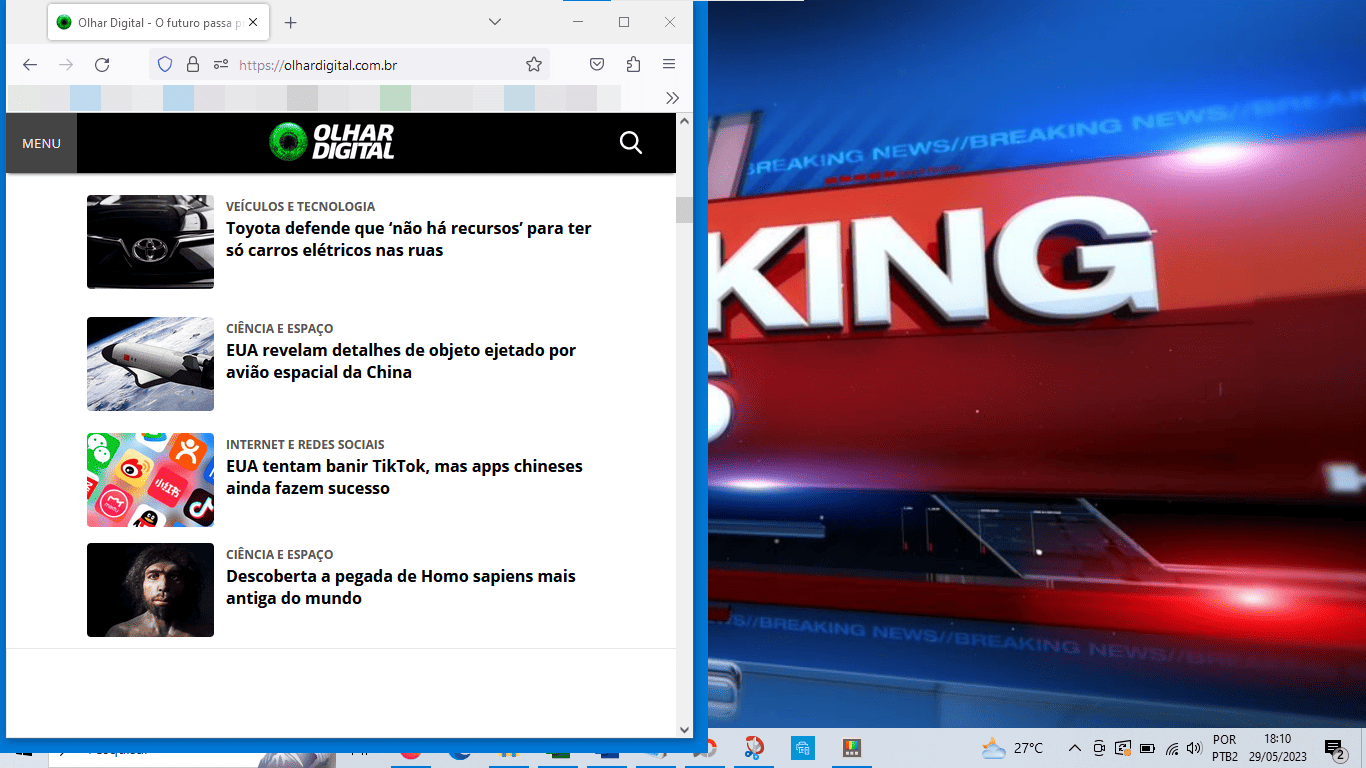The image size is (1366, 768).
Task: Open the weather widget showing 27°C
Action: coord(1012,748)
